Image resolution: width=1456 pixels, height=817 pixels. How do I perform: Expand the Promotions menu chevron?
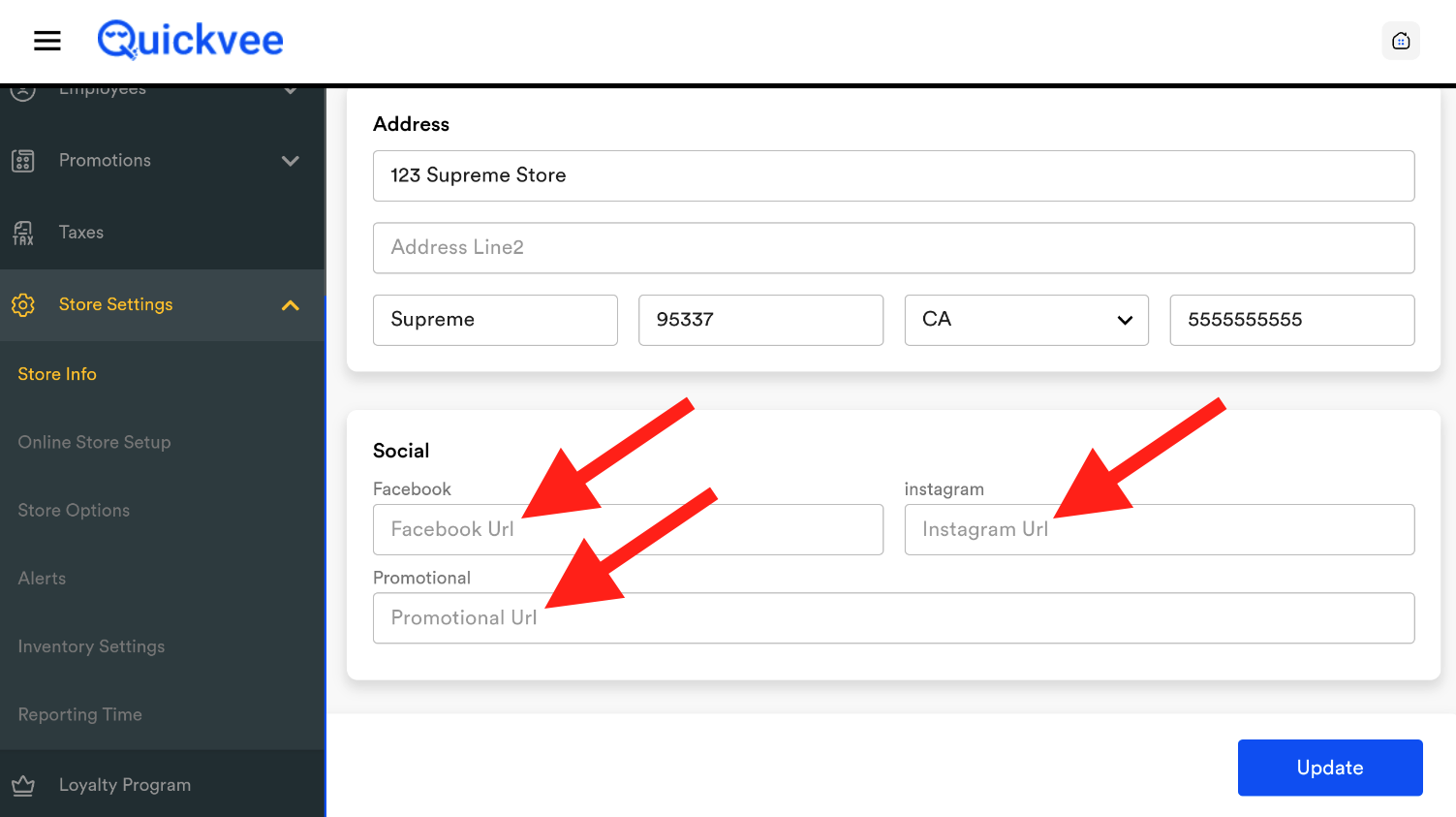(290, 161)
